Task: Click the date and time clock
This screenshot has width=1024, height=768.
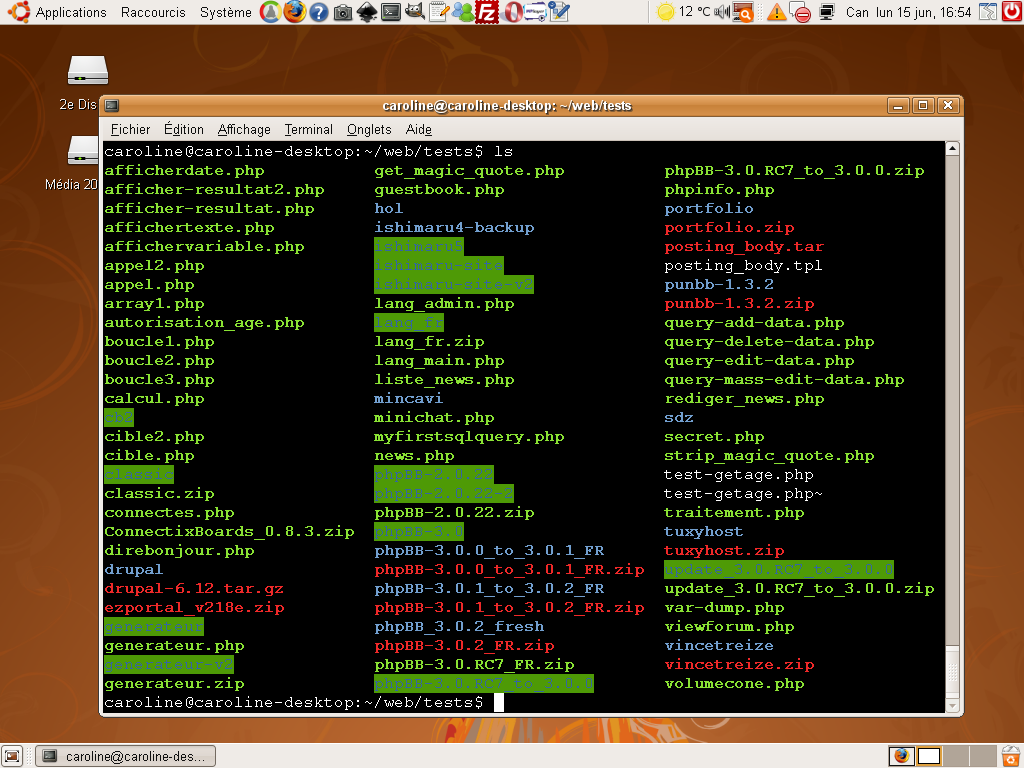Action: tap(923, 12)
